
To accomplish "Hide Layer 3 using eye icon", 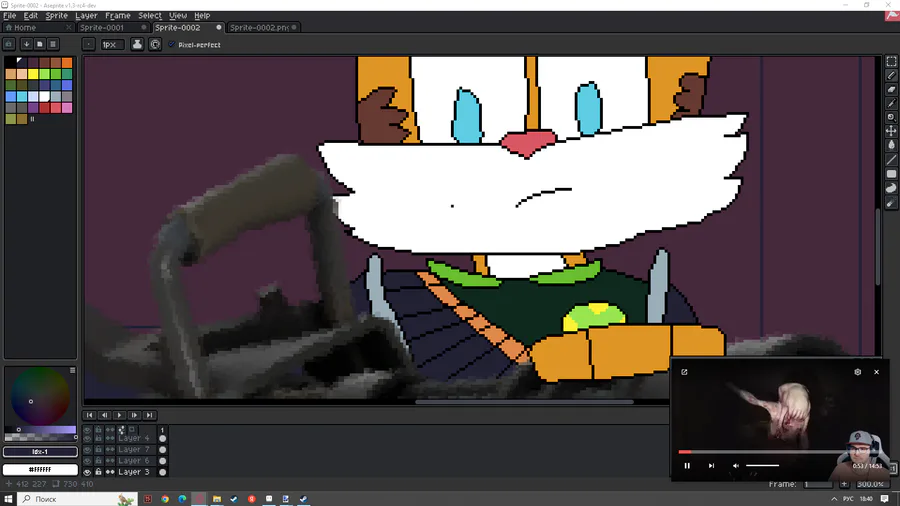I will click(87, 472).
